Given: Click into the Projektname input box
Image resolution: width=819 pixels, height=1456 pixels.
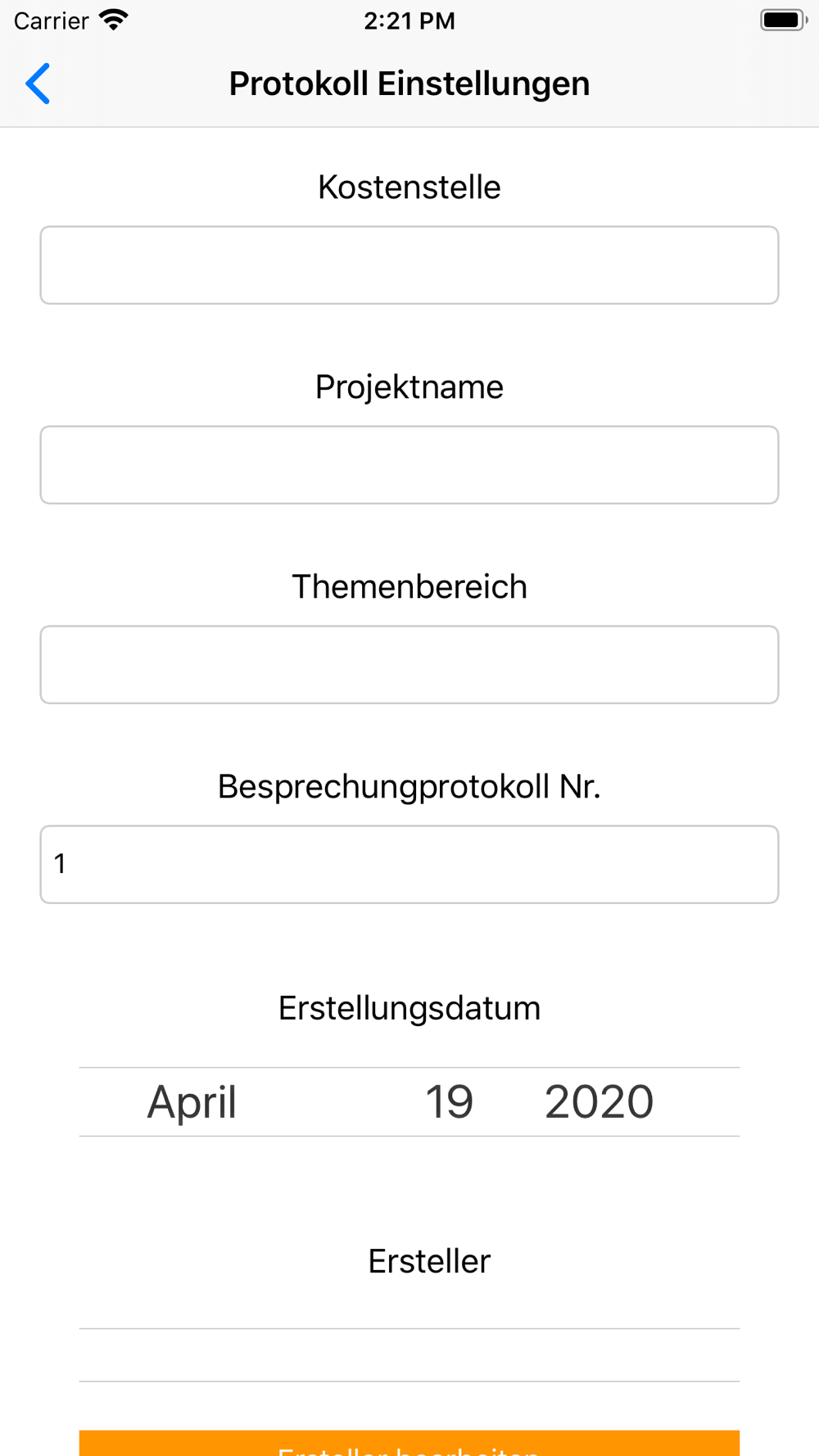Looking at the screenshot, I should click(x=409, y=465).
